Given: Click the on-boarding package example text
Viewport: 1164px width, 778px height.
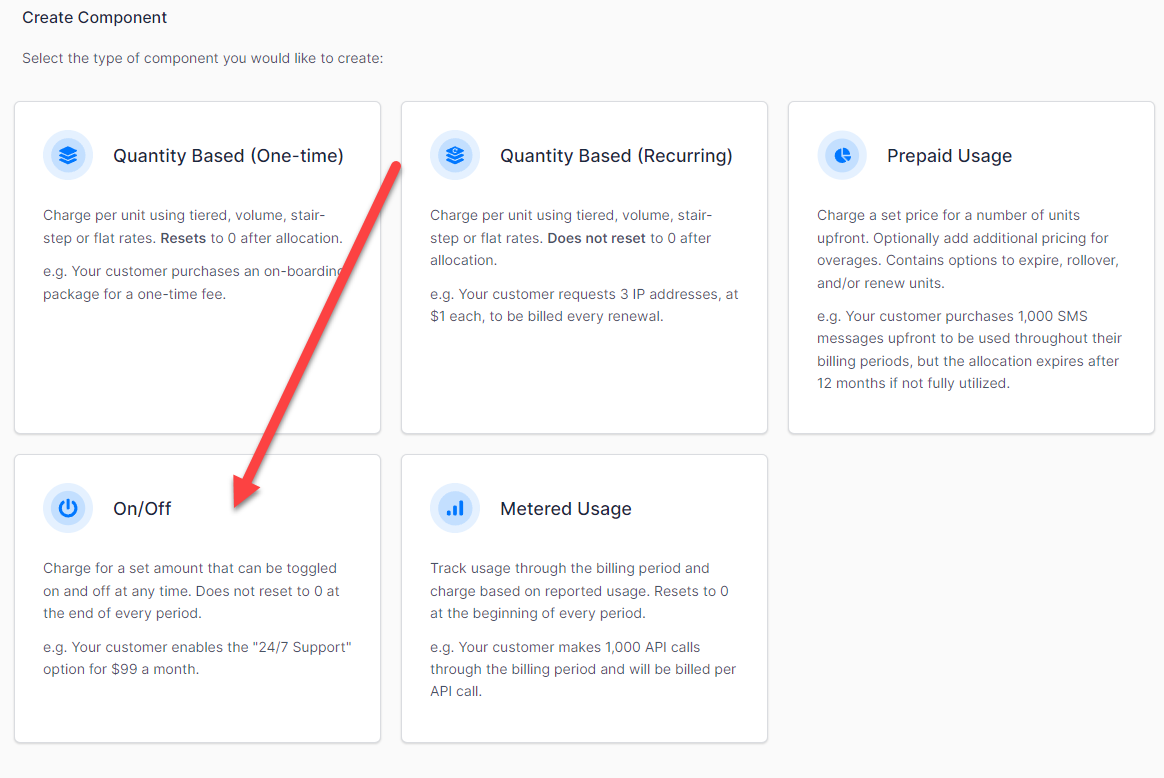Looking at the screenshot, I should click(190, 283).
